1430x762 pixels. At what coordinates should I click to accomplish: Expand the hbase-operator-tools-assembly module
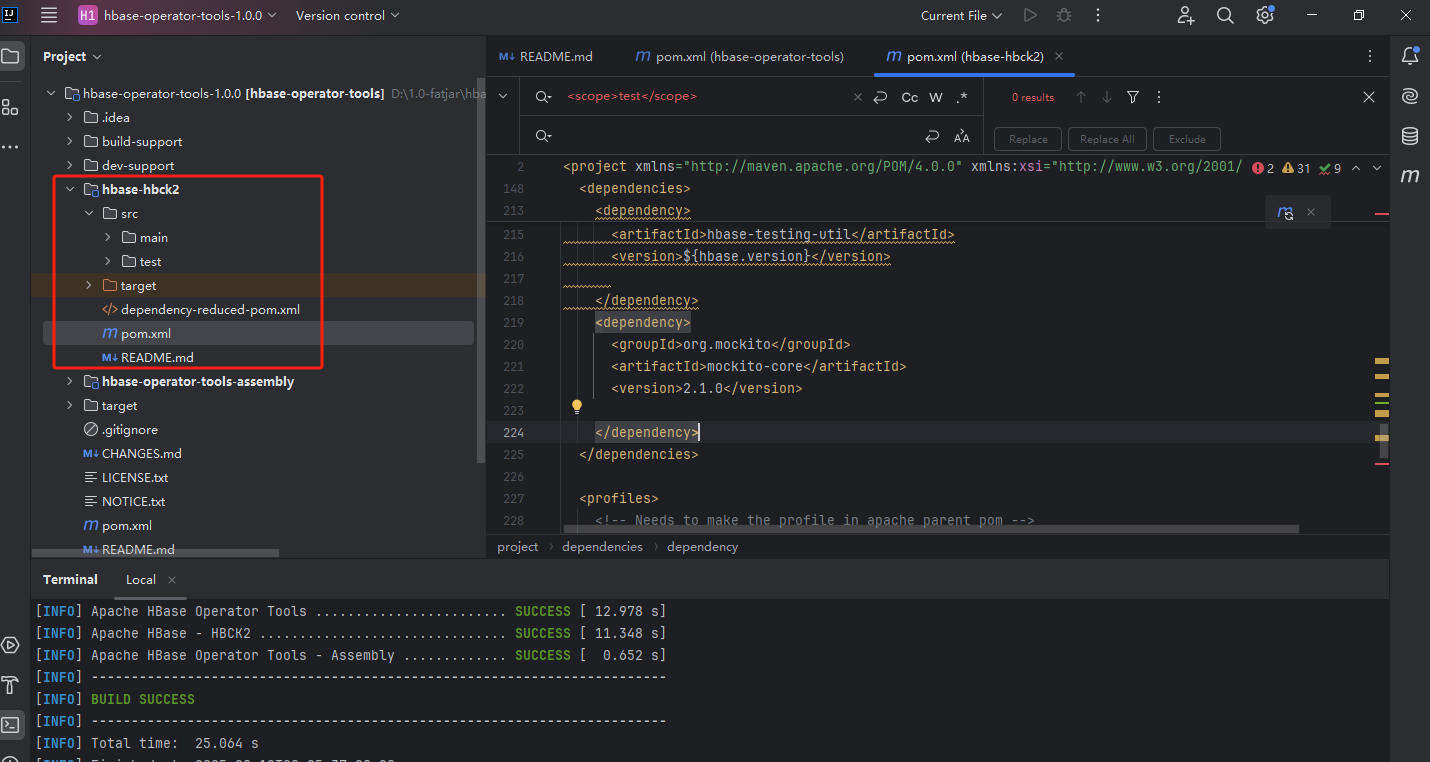(69, 382)
